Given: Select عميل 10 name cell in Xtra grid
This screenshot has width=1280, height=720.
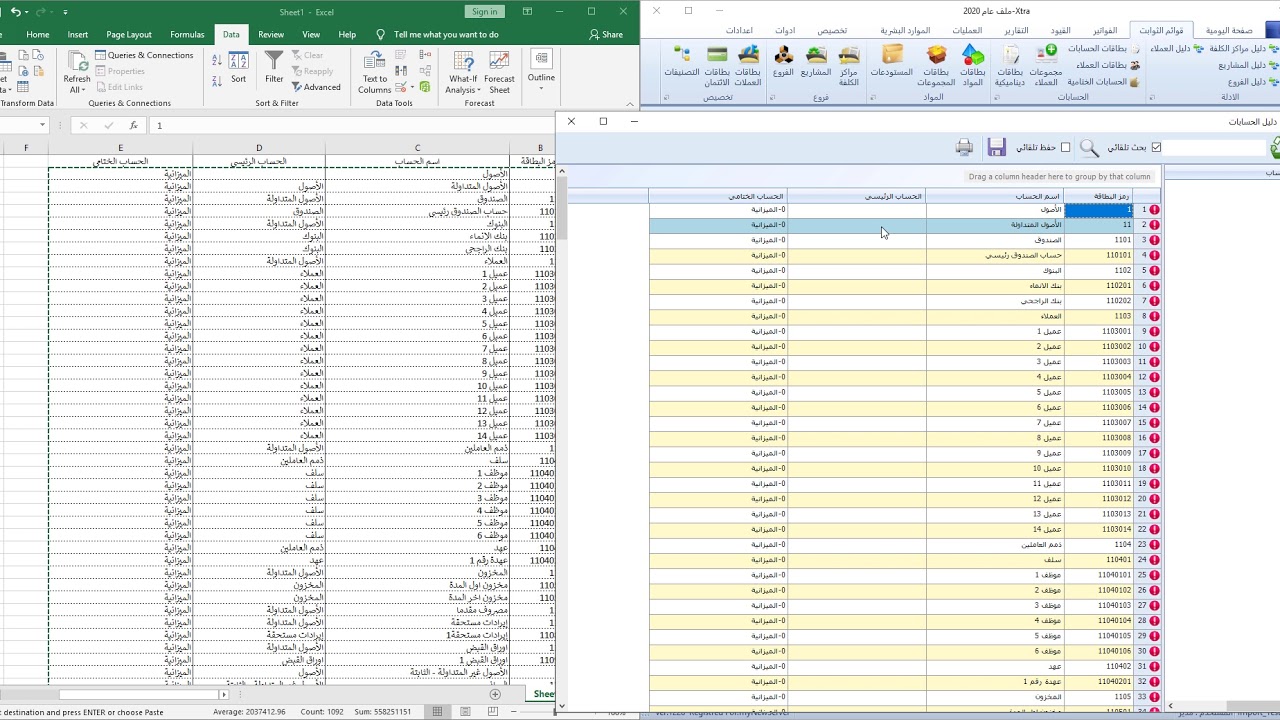Looking at the screenshot, I should coord(995,468).
